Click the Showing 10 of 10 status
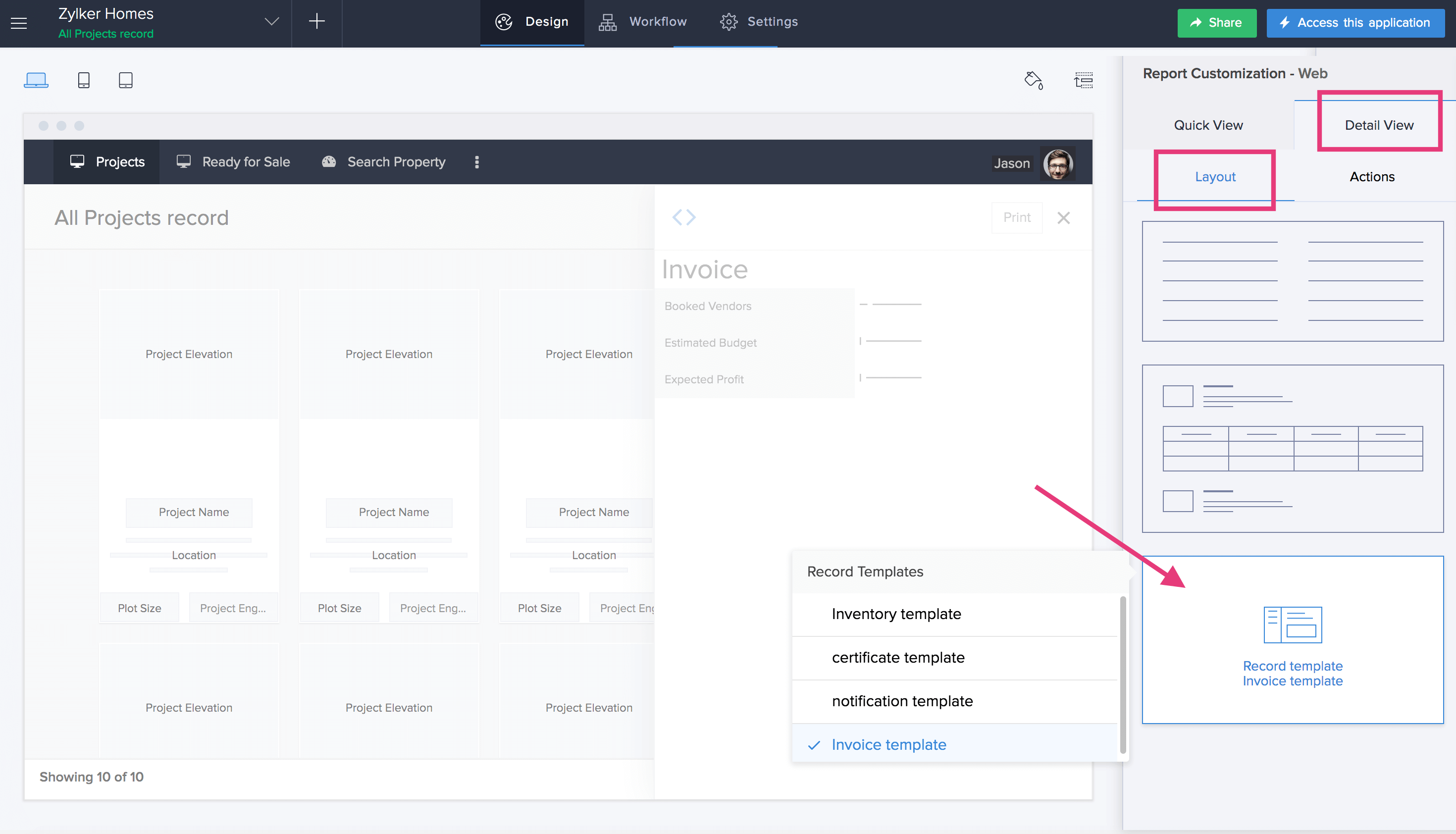The height and width of the screenshot is (834, 1456). pos(92,777)
